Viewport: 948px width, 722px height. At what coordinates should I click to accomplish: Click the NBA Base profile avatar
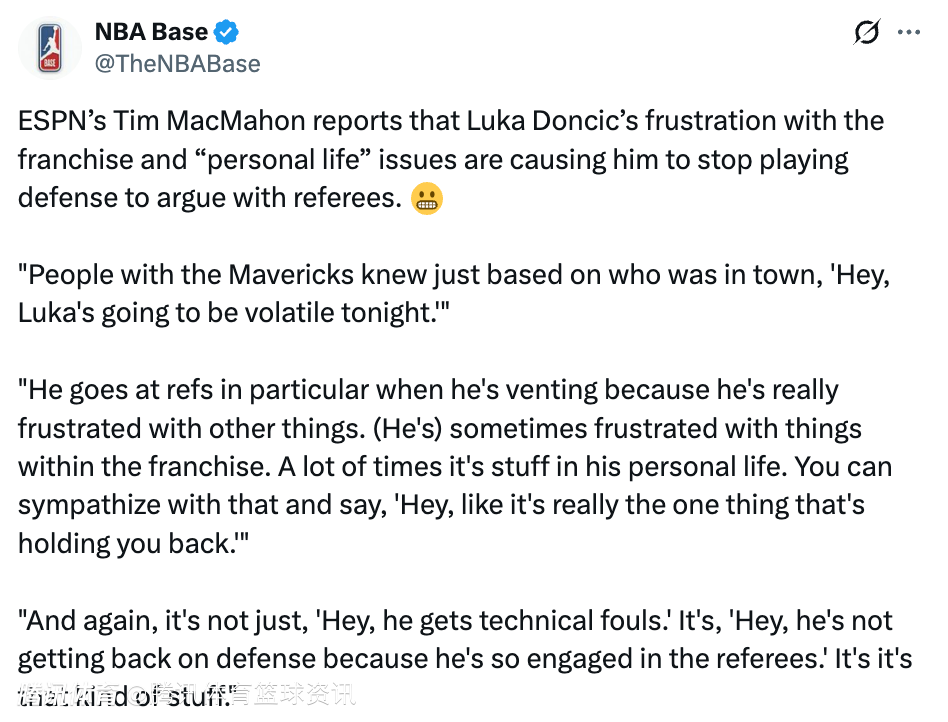tap(50, 48)
